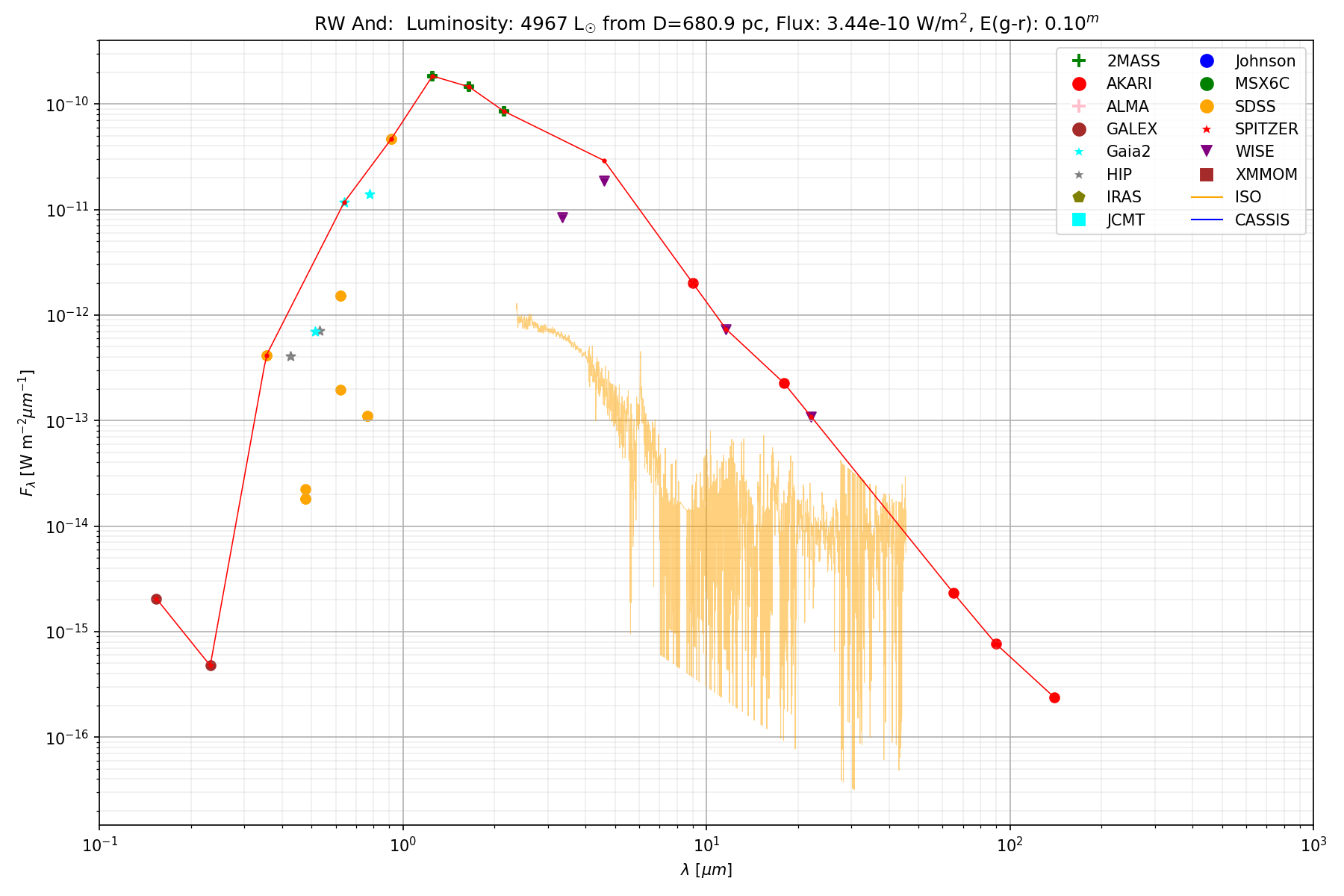Click the Johnson legend label text
1344x896 pixels.
click(1265, 61)
